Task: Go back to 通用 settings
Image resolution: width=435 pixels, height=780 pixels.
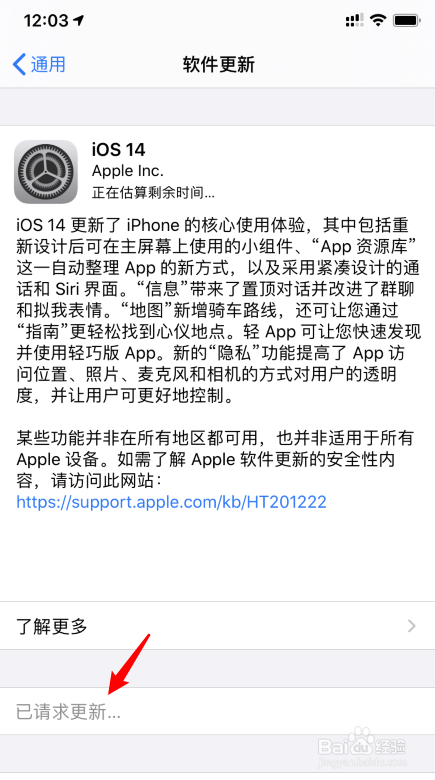Action: click(39, 65)
